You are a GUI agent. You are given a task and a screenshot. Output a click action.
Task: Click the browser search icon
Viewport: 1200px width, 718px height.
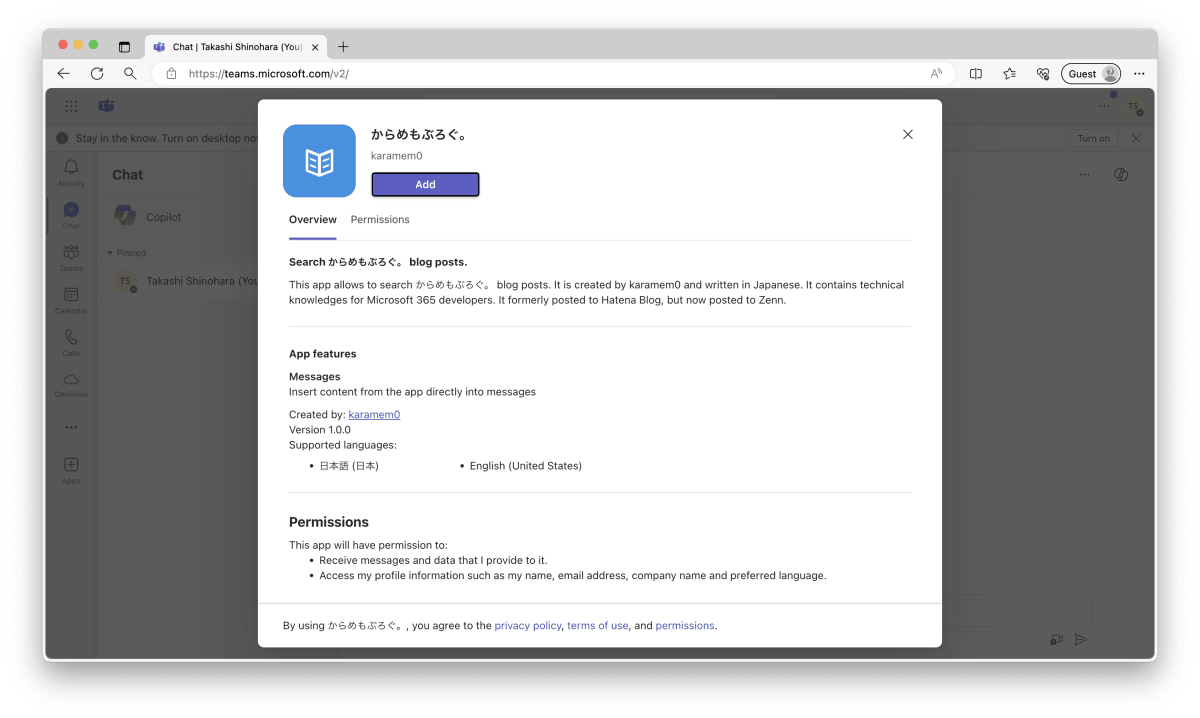point(130,74)
